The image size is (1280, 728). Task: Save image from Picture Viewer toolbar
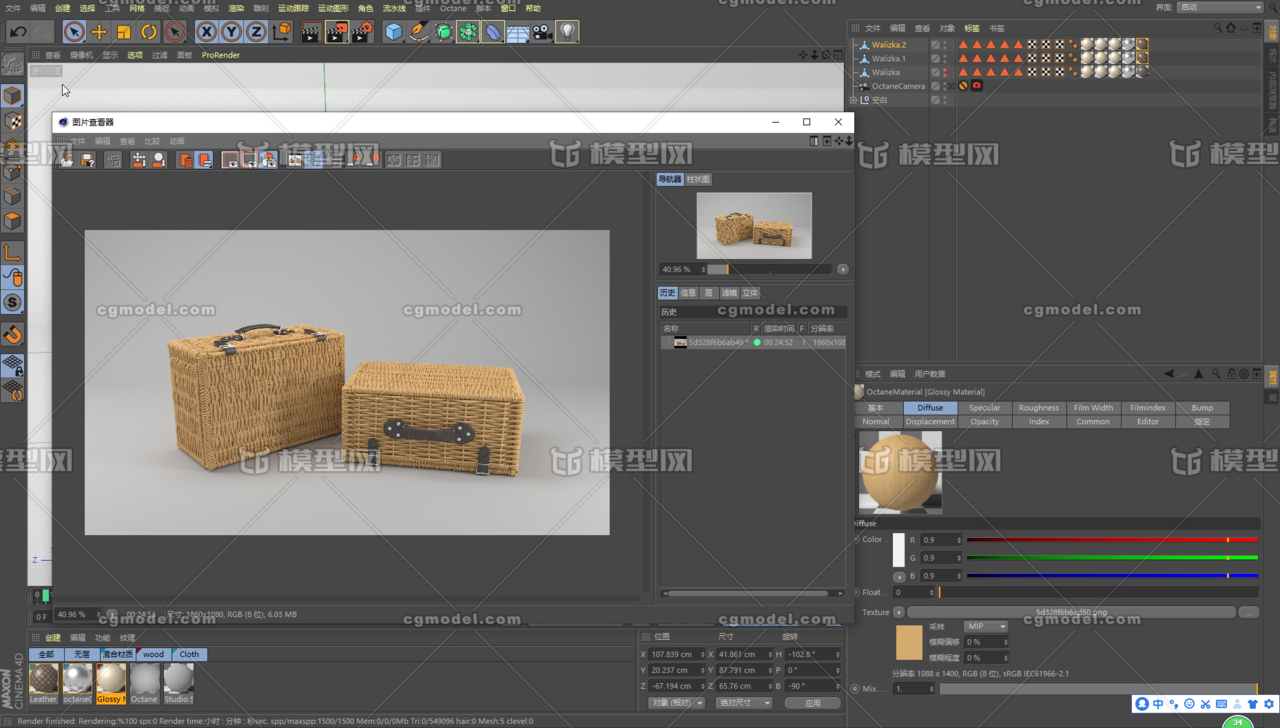[x=88, y=160]
